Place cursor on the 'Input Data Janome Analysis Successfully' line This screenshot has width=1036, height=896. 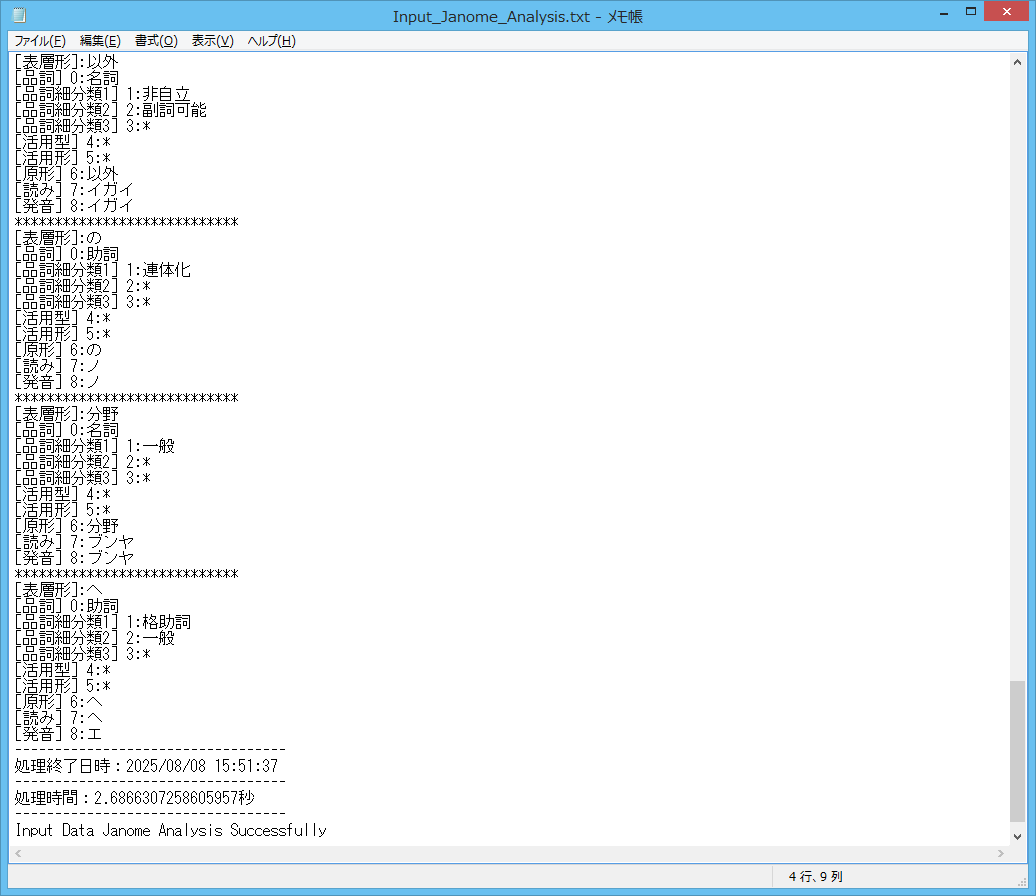pos(170,830)
